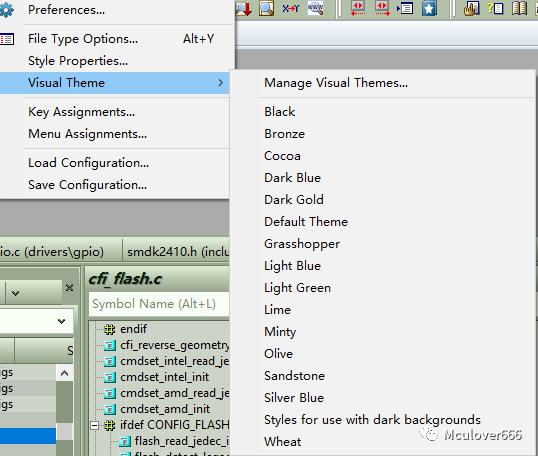Screen dimensions: 538x456
Task: Switch to the smdk2410.h file tab
Action: (x=176, y=252)
